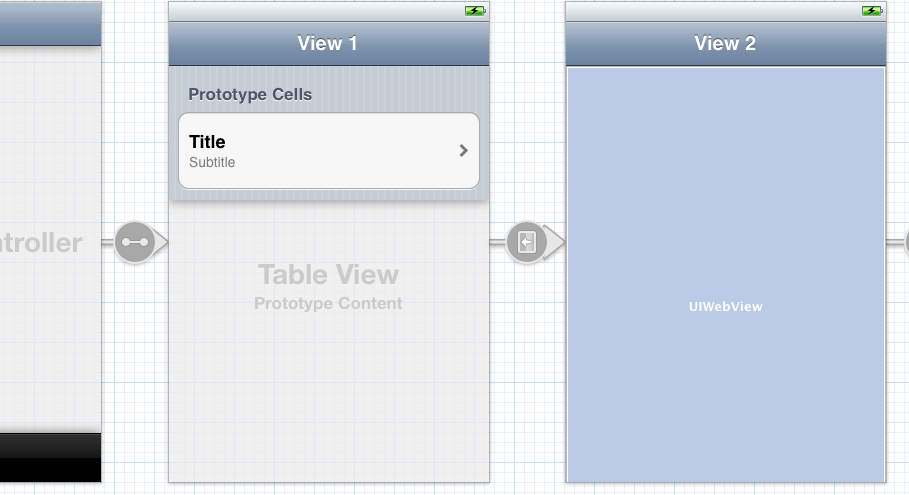Select the partially visible segue icon right of View 2
909x495 pixels.
click(x=905, y=242)
